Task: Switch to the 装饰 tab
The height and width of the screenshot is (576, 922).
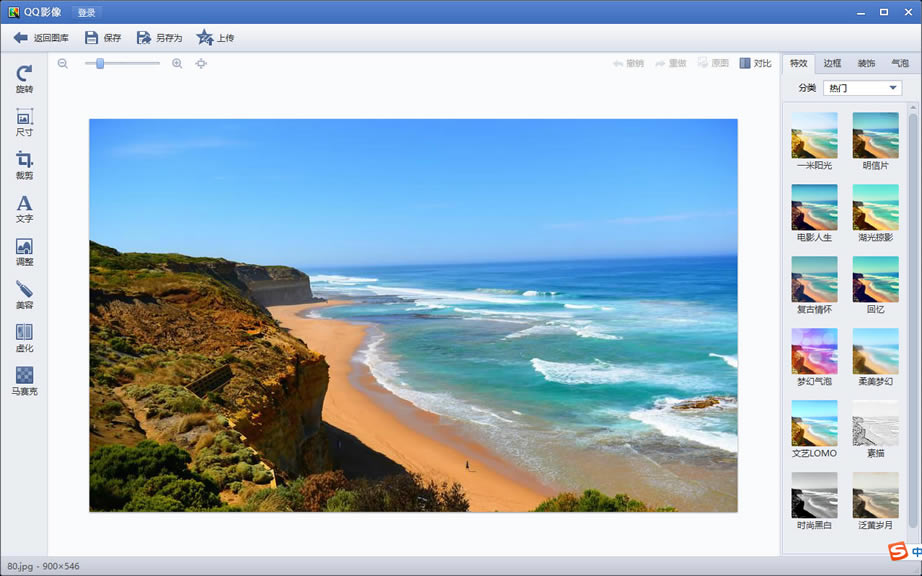Action: pyautogui.click(x=866, y=63)
